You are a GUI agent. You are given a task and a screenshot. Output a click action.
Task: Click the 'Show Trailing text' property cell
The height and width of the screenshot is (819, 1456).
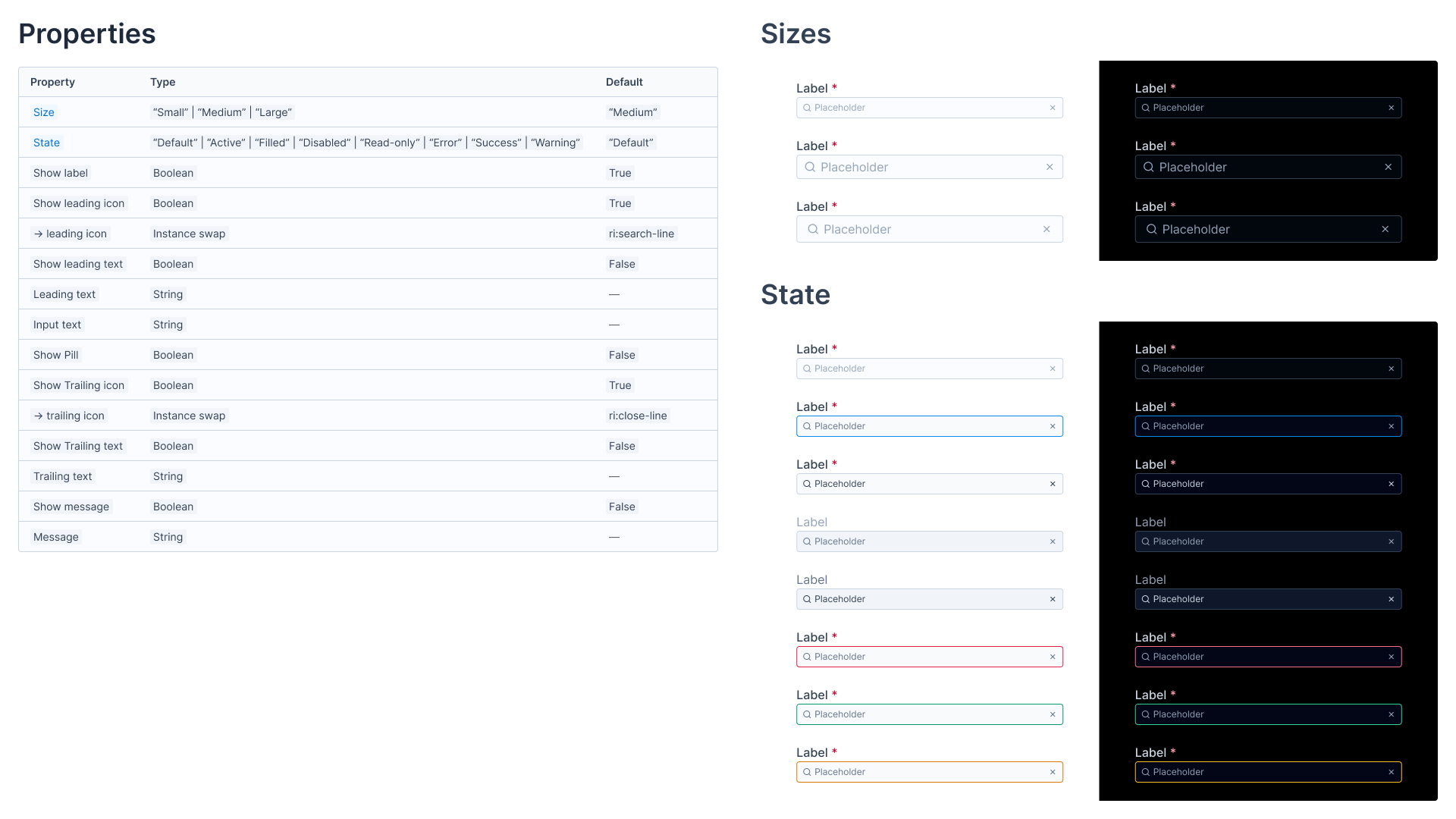[x=78, y=446]
